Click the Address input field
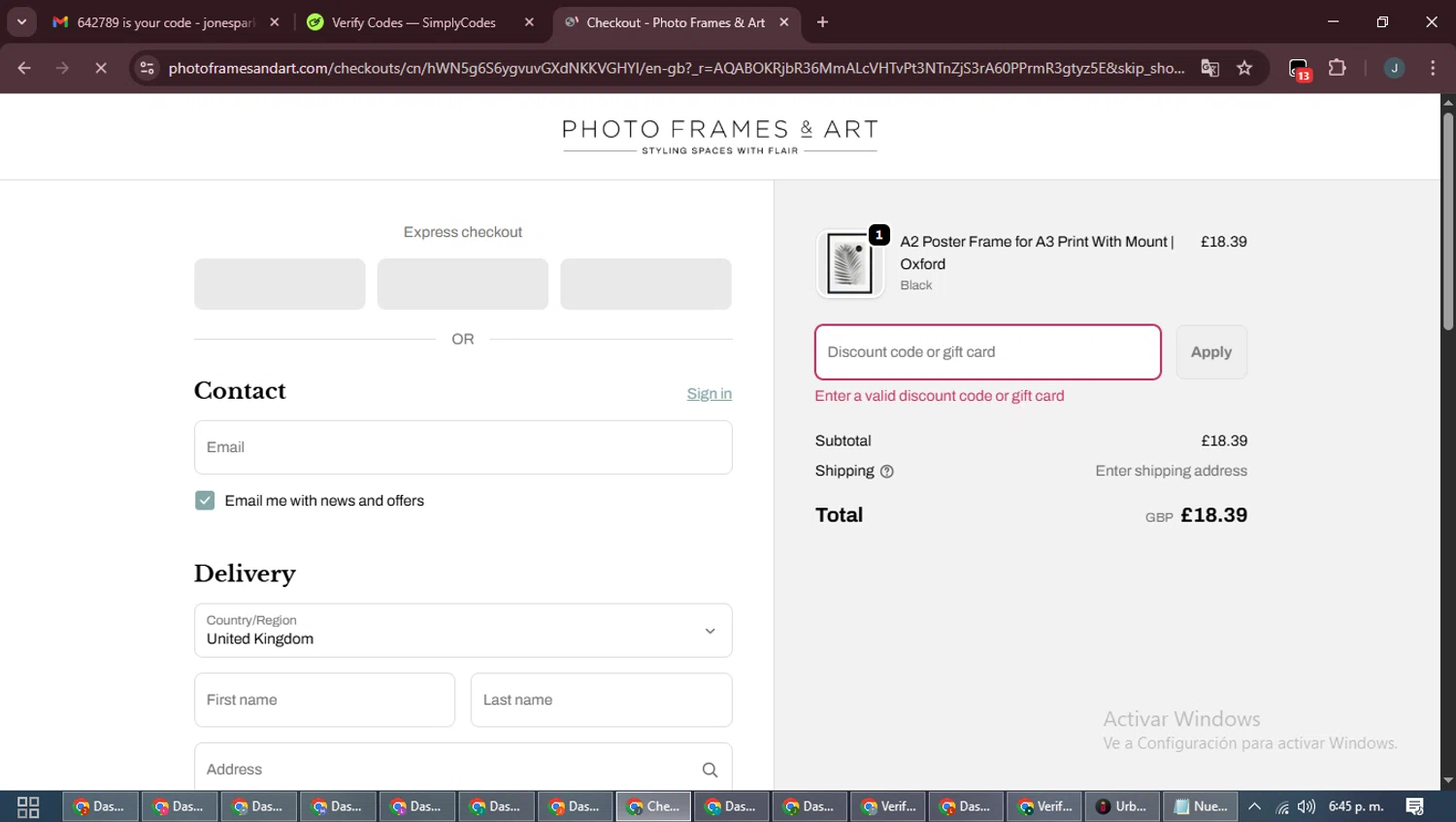This screenshot has height=822, width=1456. click(x=463, y=768)
